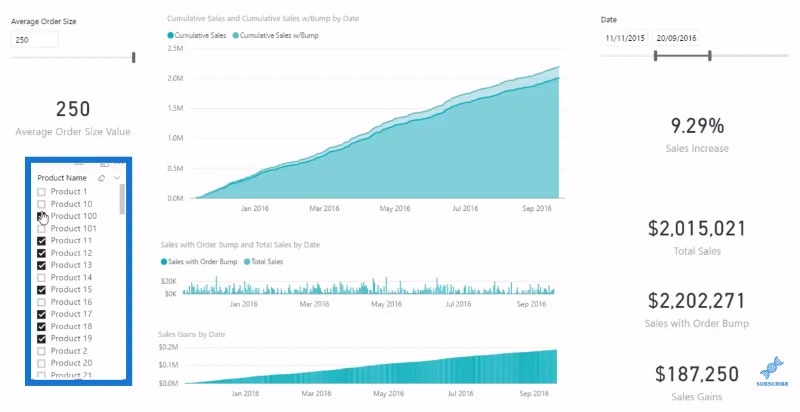Open the end date 20/09/2016 field
The image size is (800, 412).
[x=676, y=38]
